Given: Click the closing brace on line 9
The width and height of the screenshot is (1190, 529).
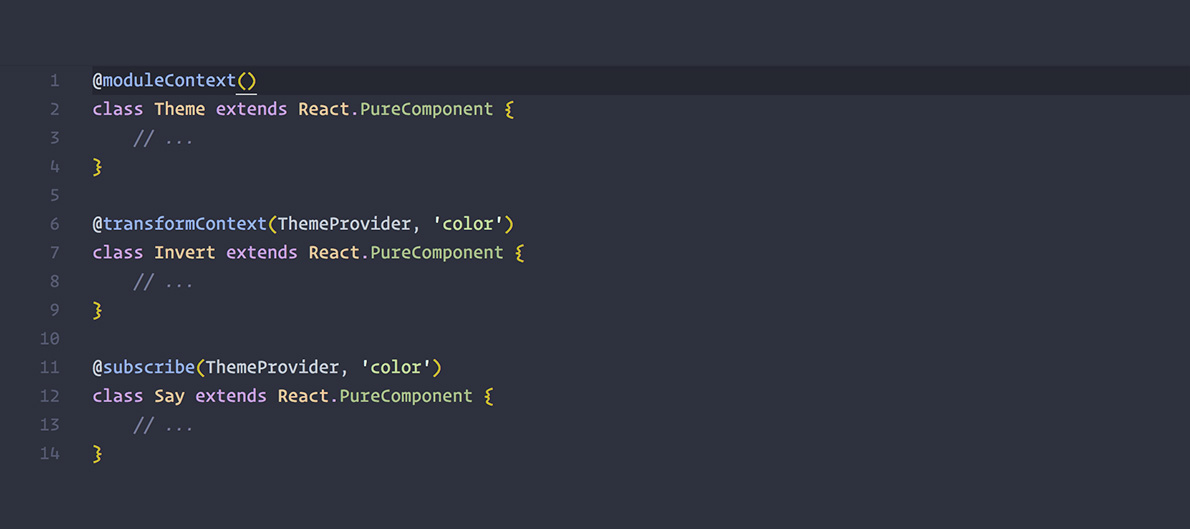Looking at the screenshot, I should [x=98, y=310].
